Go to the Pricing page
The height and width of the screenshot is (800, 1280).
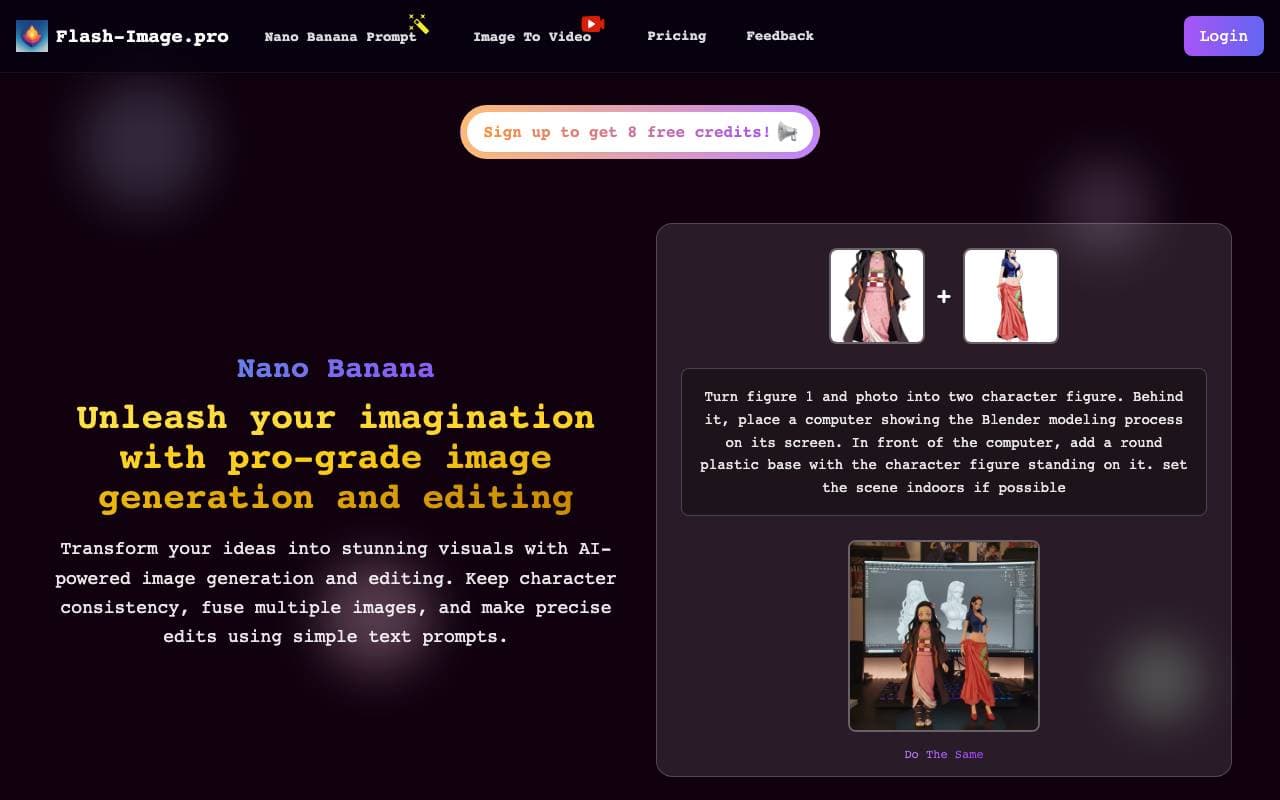(676, 35)
